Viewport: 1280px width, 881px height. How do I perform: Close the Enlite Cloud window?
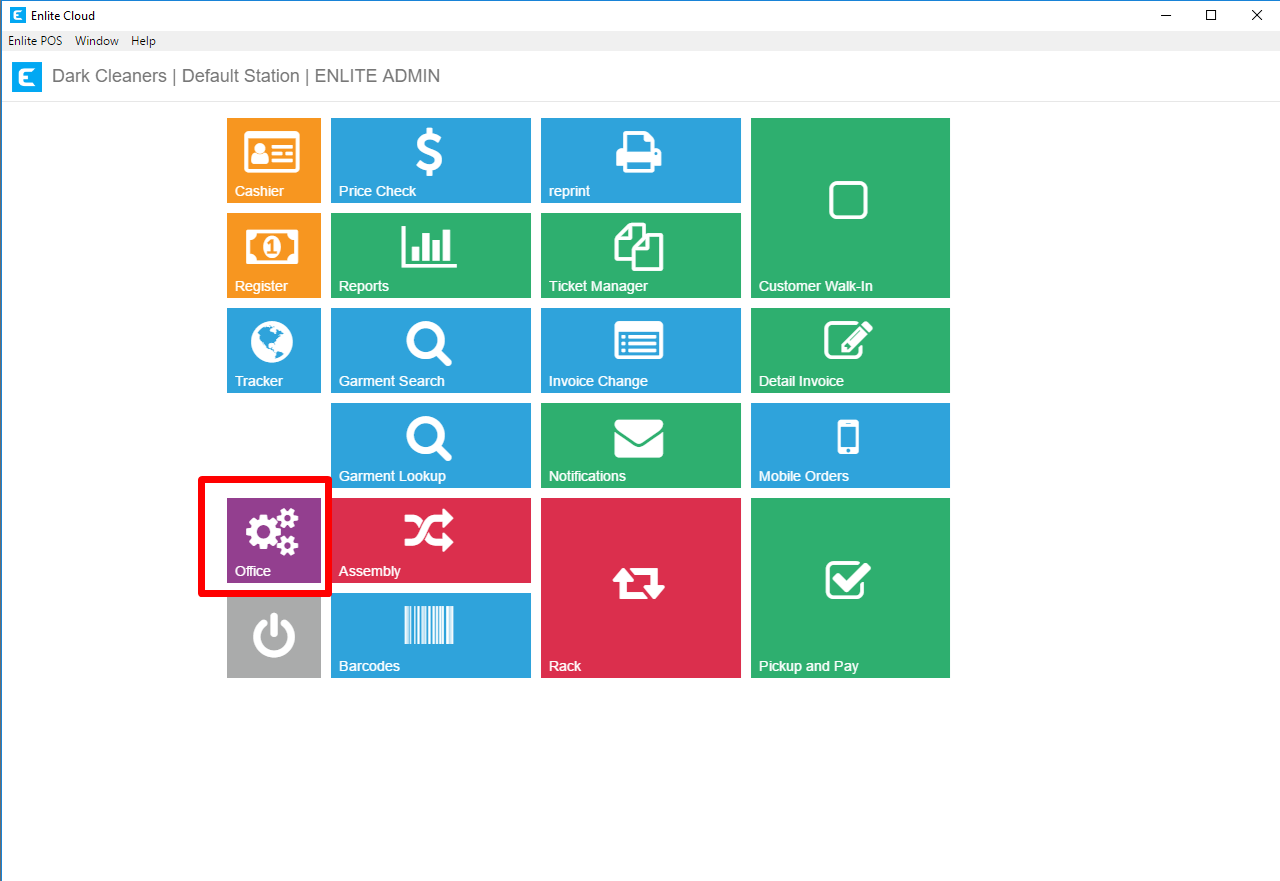coord(1257,15)
